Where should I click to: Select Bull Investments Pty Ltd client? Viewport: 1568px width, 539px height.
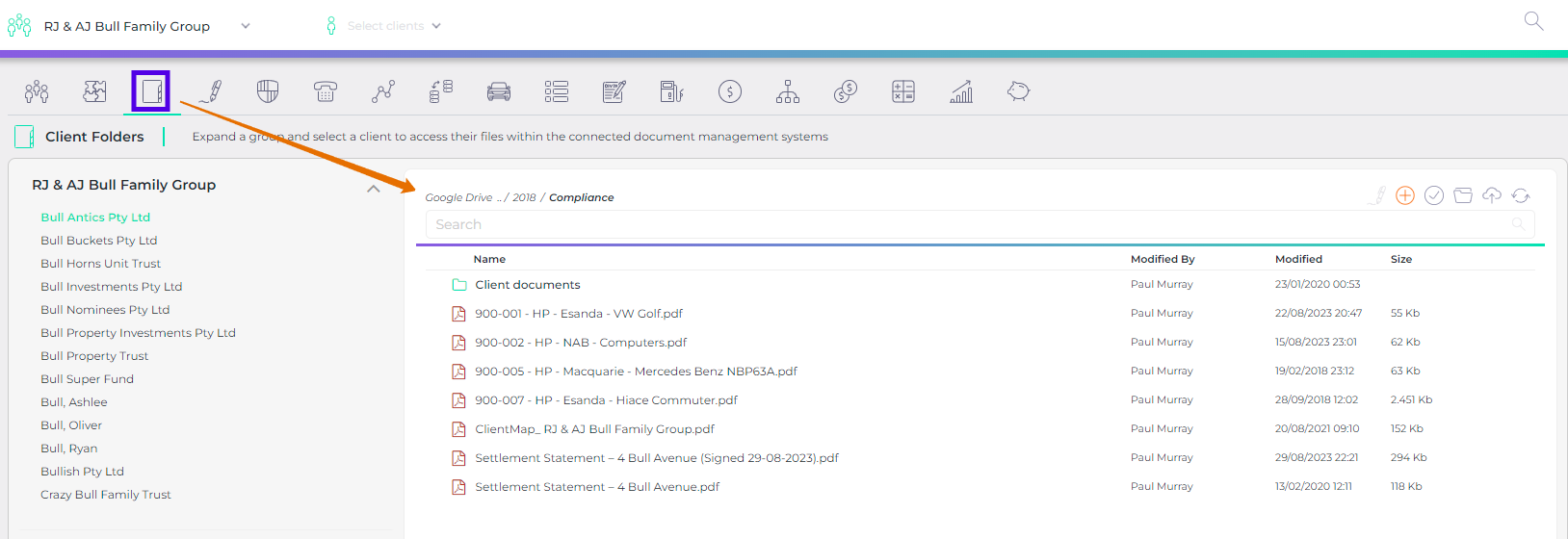[x=111, y=287]
